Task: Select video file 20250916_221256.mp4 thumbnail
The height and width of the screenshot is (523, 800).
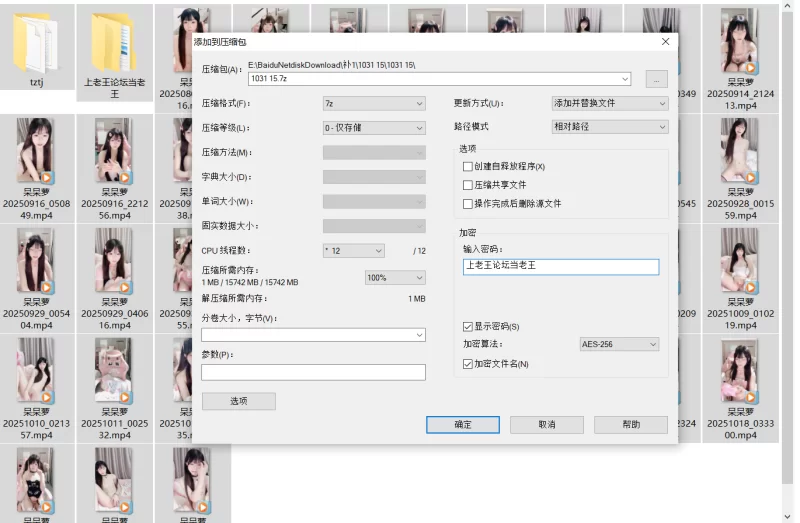Action: tap(113, 151)
